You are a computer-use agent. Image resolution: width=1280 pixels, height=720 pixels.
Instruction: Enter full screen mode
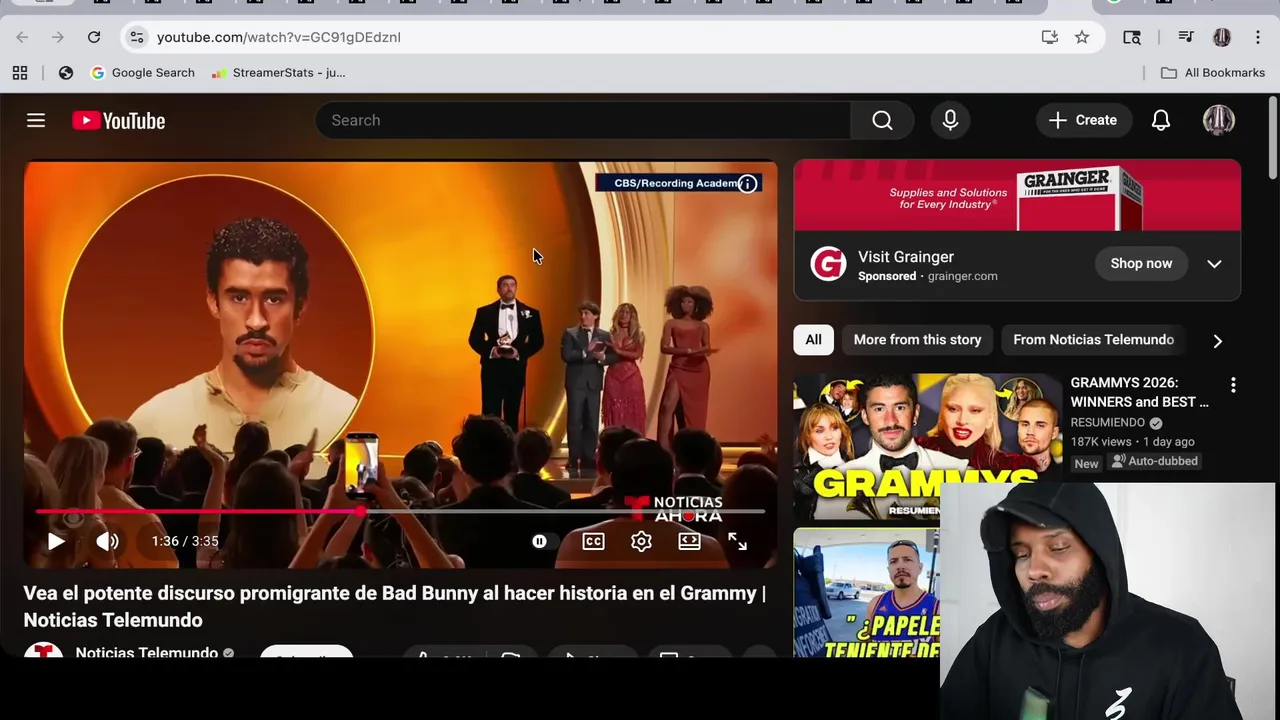(x=737, y=541)
